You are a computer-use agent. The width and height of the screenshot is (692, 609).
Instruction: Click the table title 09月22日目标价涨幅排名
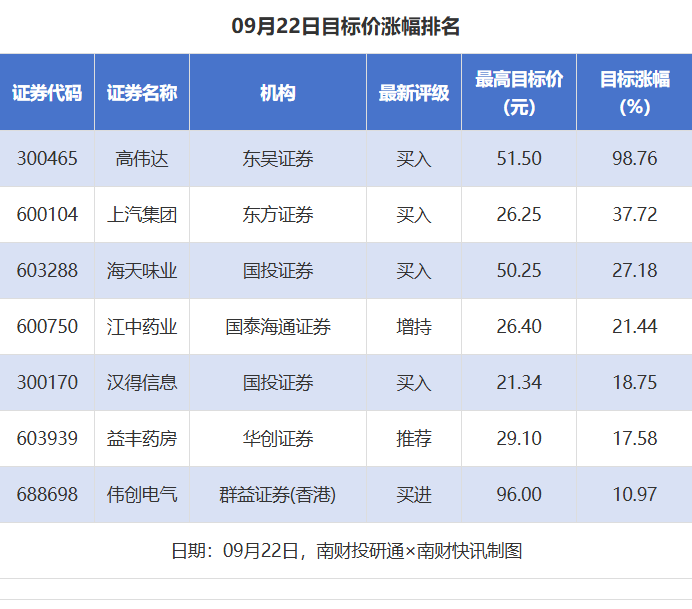346,27
